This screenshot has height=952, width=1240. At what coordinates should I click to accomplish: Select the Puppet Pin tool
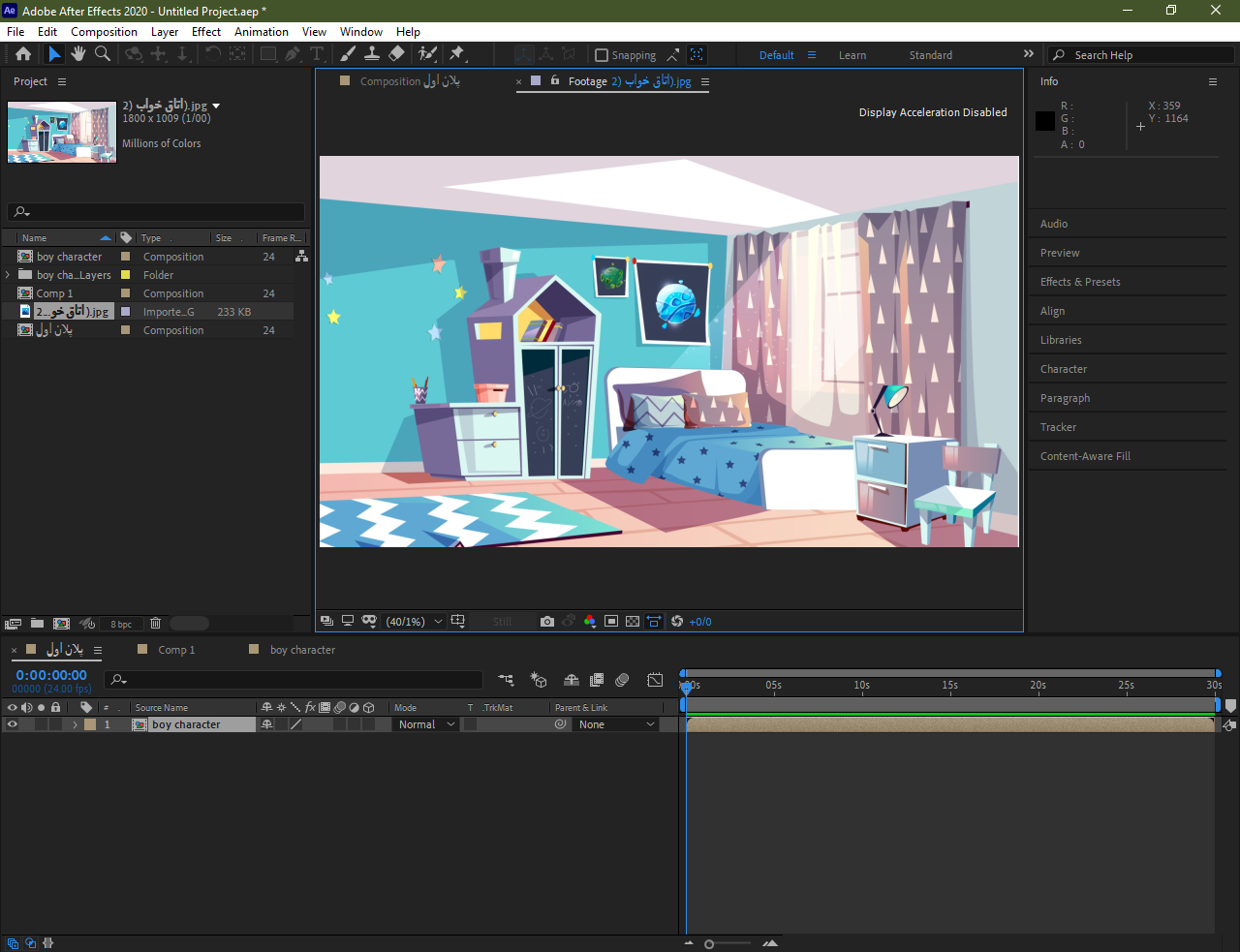pos(457,54)
